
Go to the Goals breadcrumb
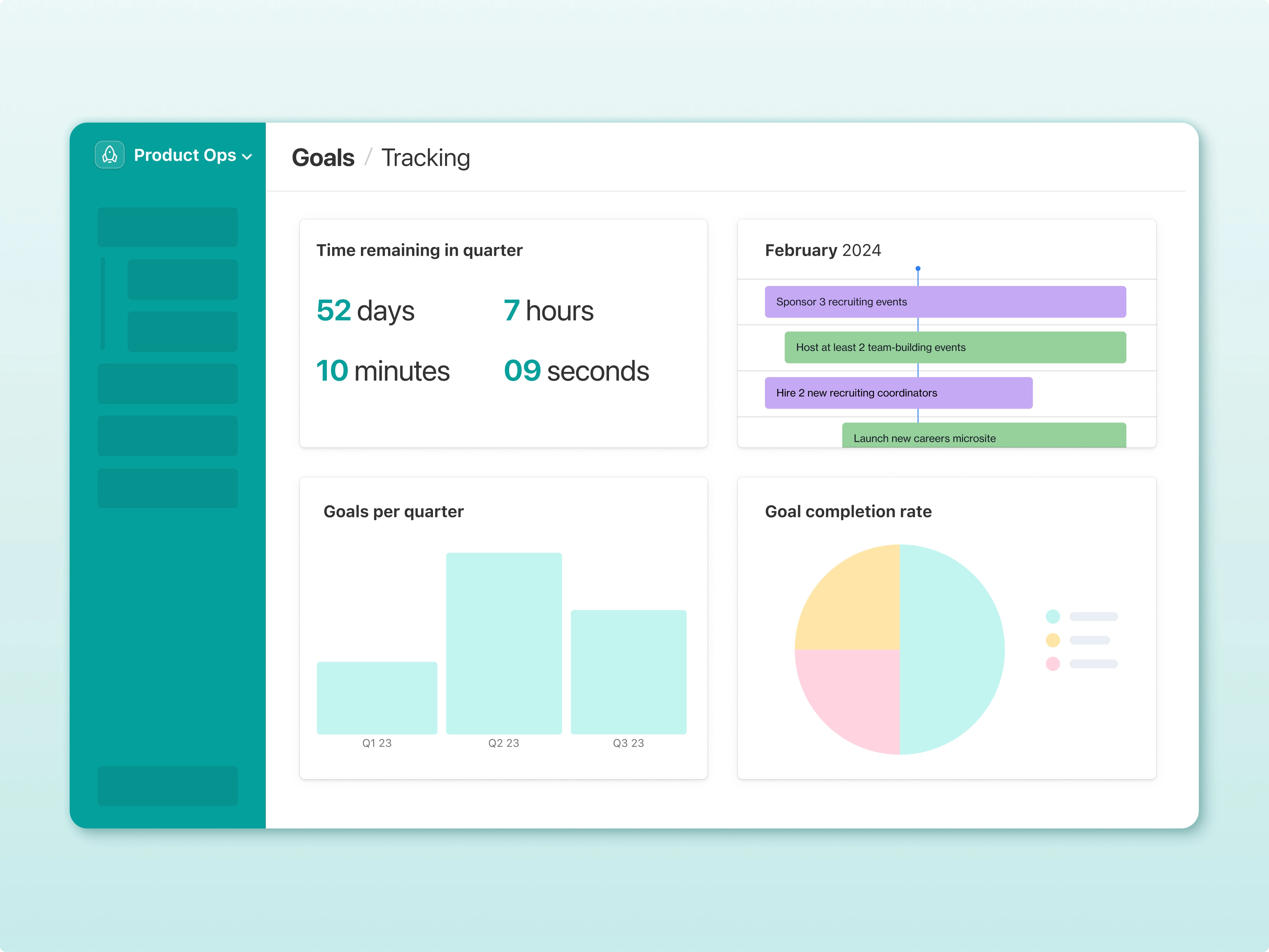pos(323,158)
